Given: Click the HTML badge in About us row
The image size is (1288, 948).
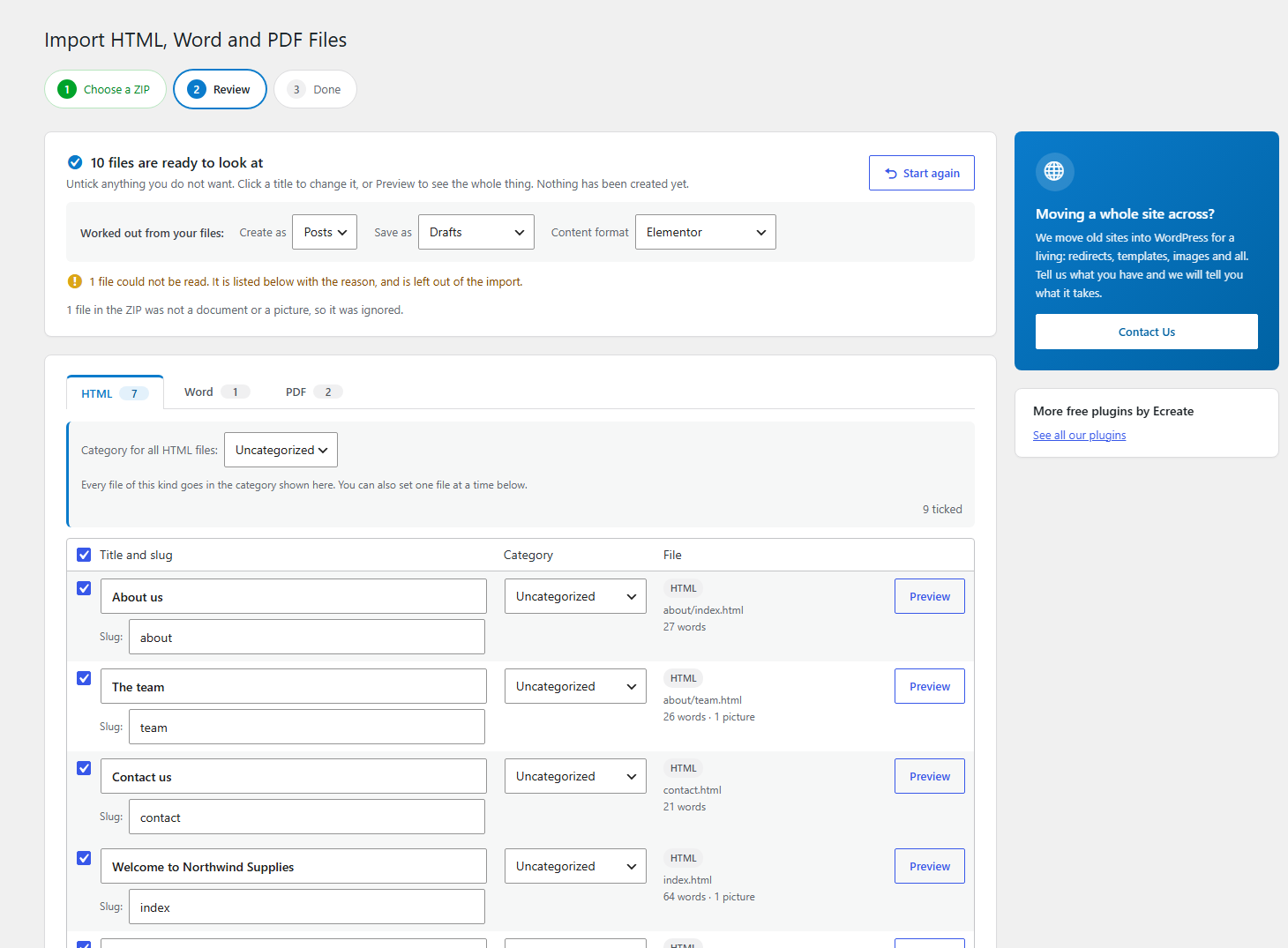Looking at the screenshot, I should pos(684,588).
